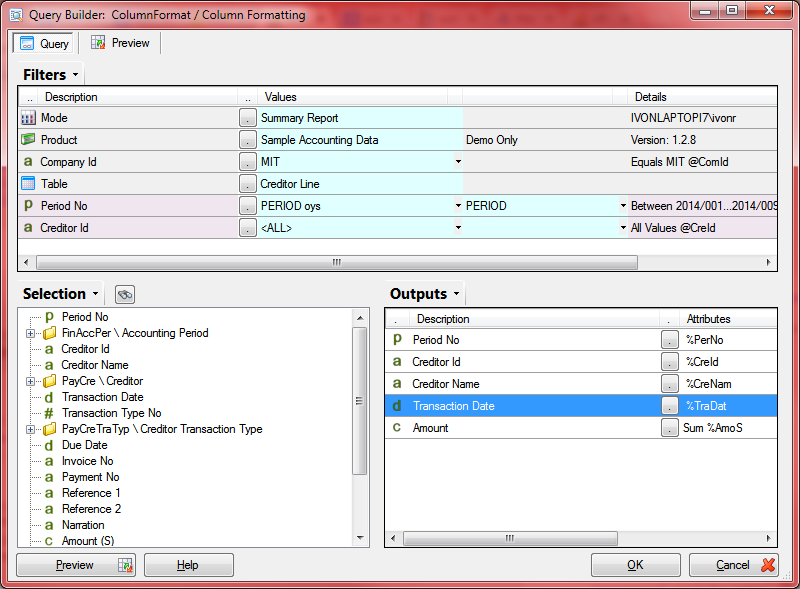Click the Creditor Name output row icon

point(397,383)
